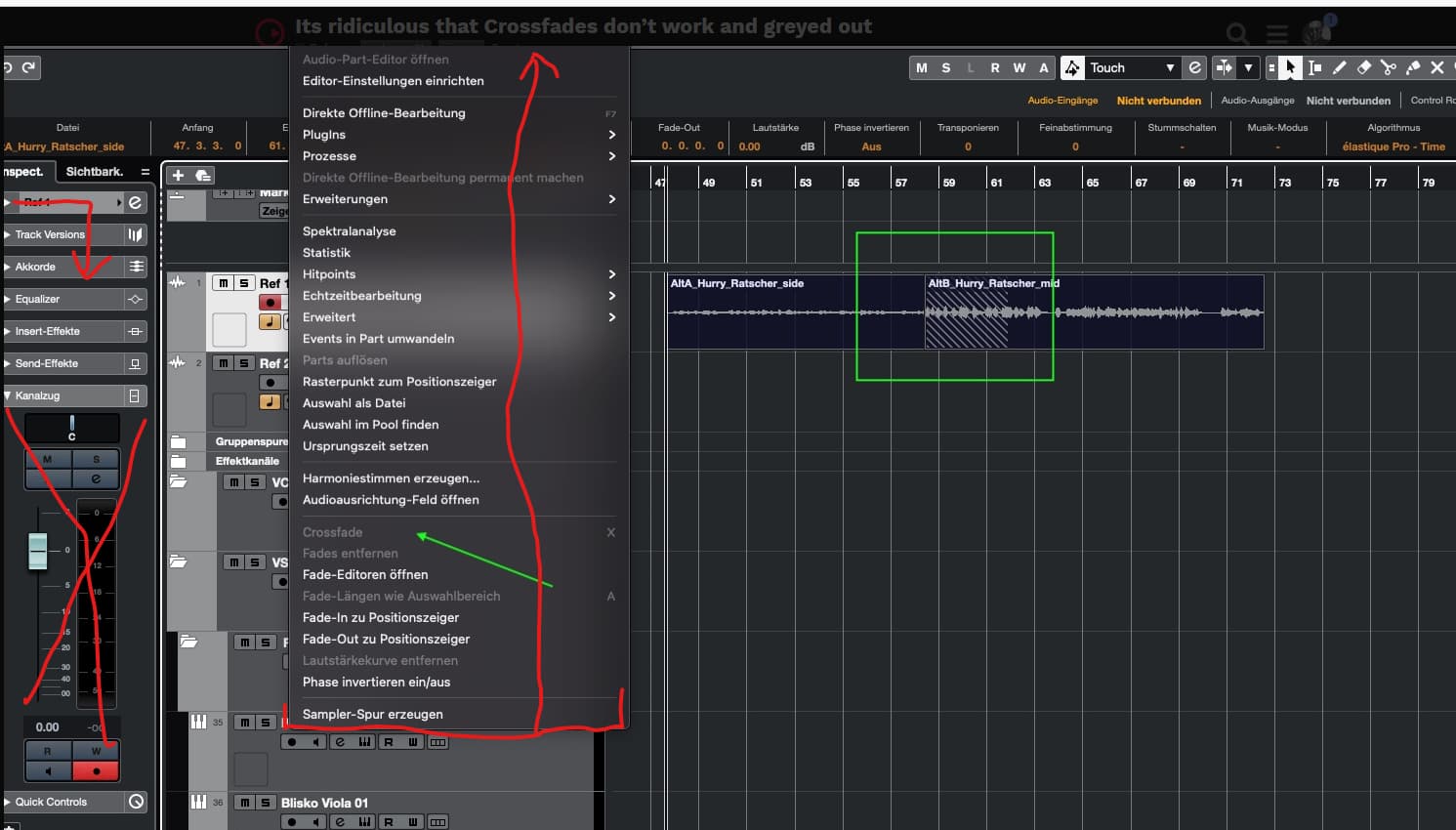This screenshot has height=830, width=1456.
Task: Switch to the Sichtbark. tab
Action: click(95, 172)
